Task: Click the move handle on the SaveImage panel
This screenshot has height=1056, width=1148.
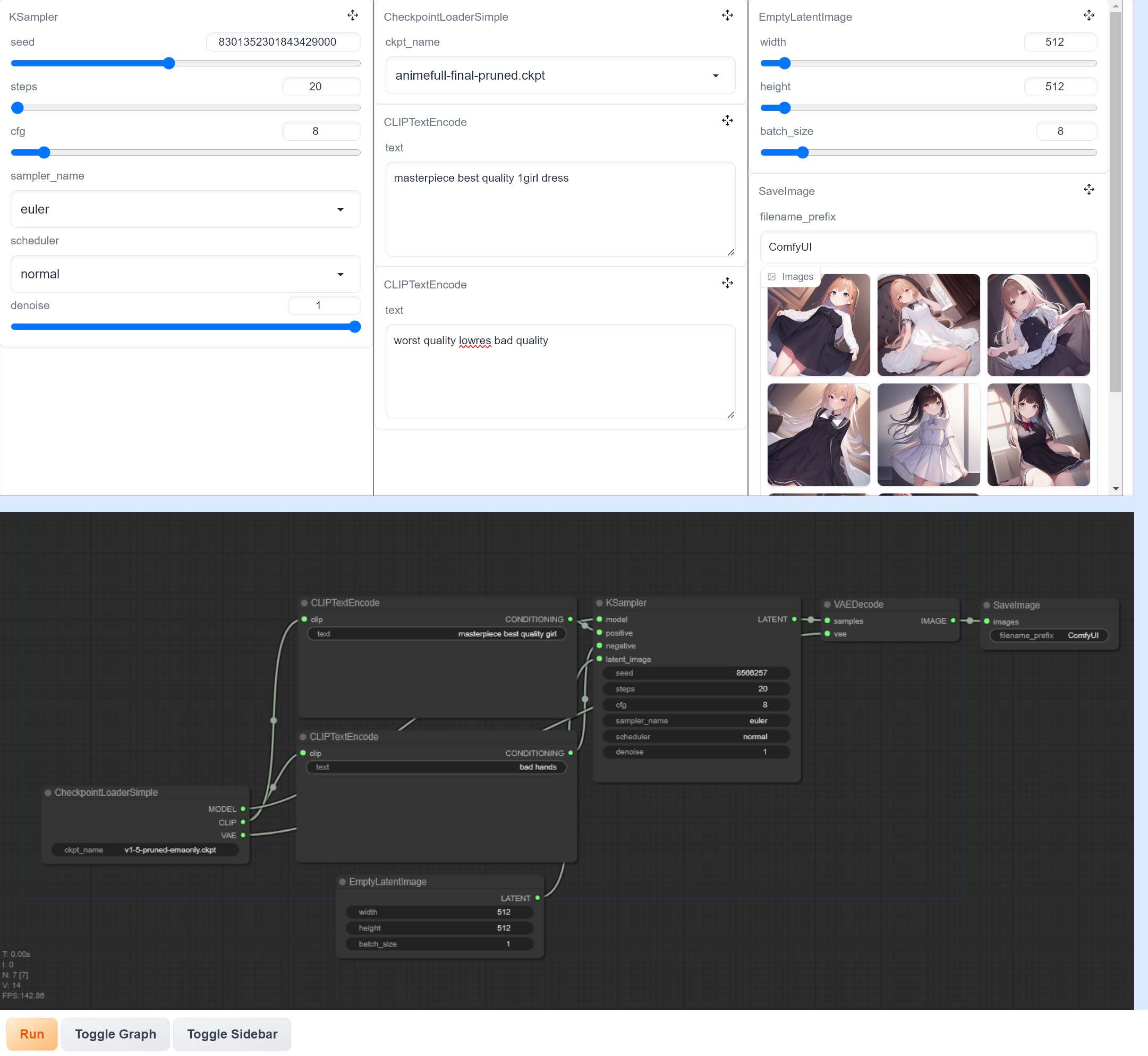Action: coord(1088,189)
